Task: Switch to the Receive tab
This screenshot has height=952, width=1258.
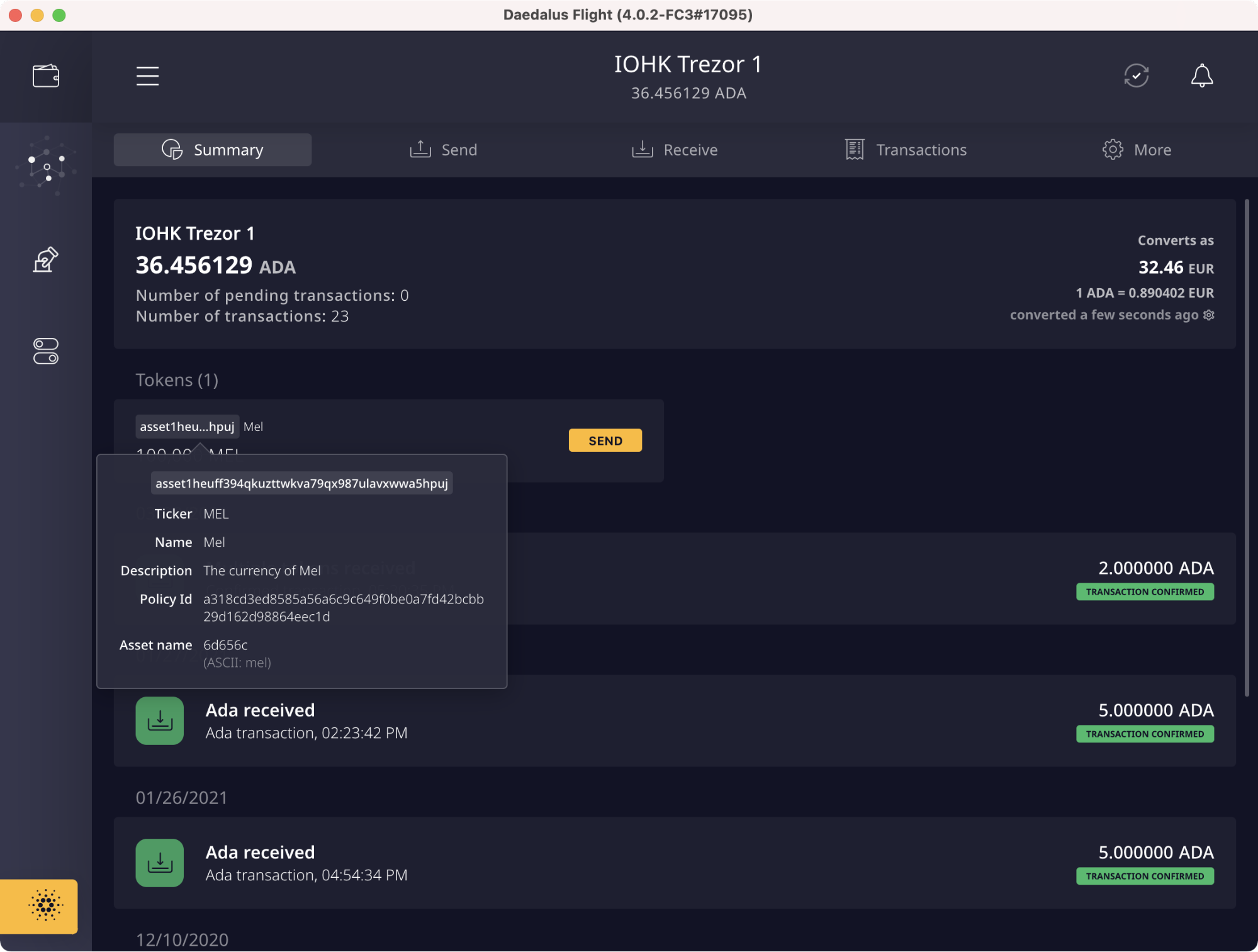Action: (675, 150)
